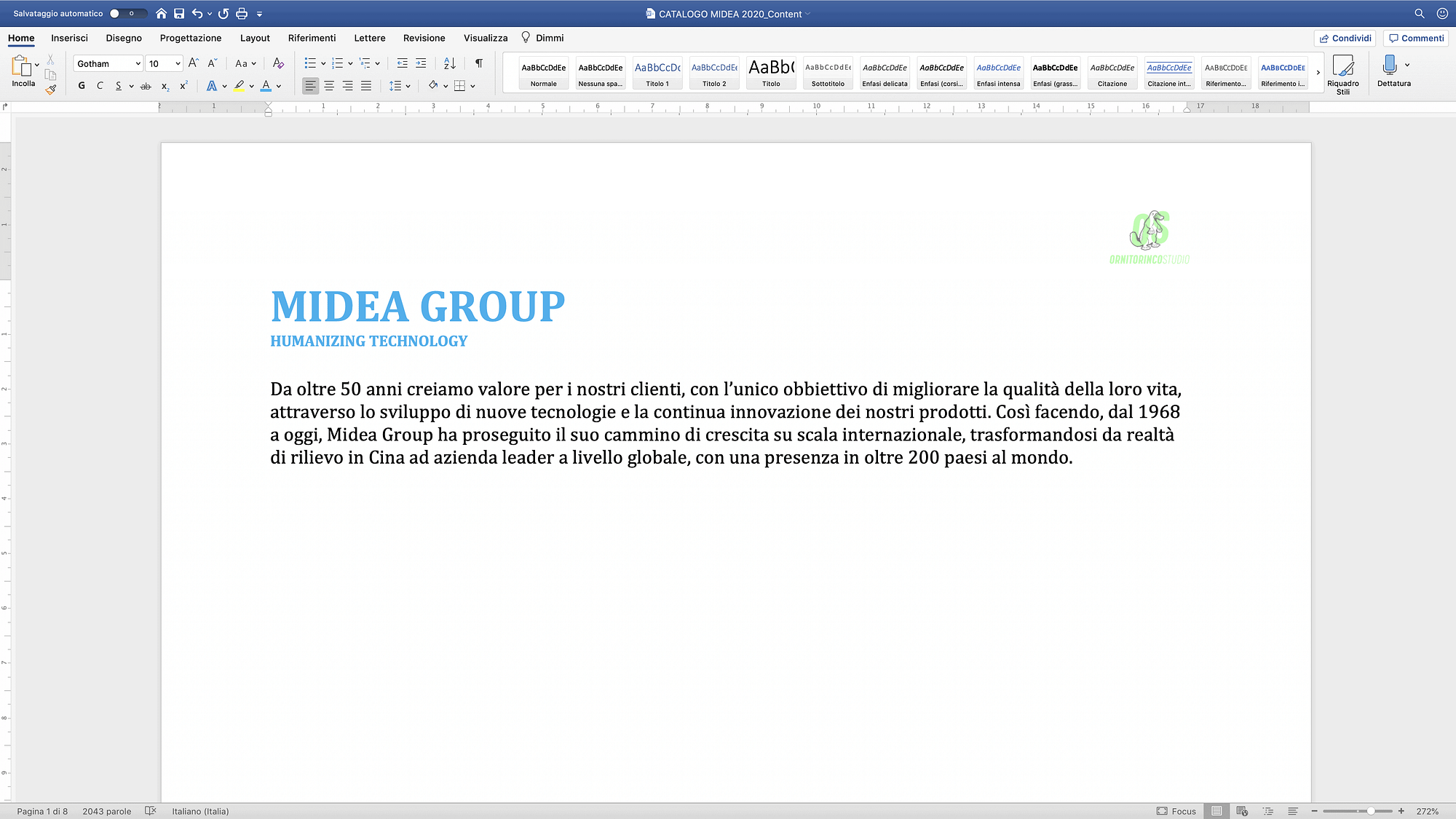This screenshot has height=819, width=1456.
Task: Adjust the zoom slider handle
Action: click(1371, 811)
